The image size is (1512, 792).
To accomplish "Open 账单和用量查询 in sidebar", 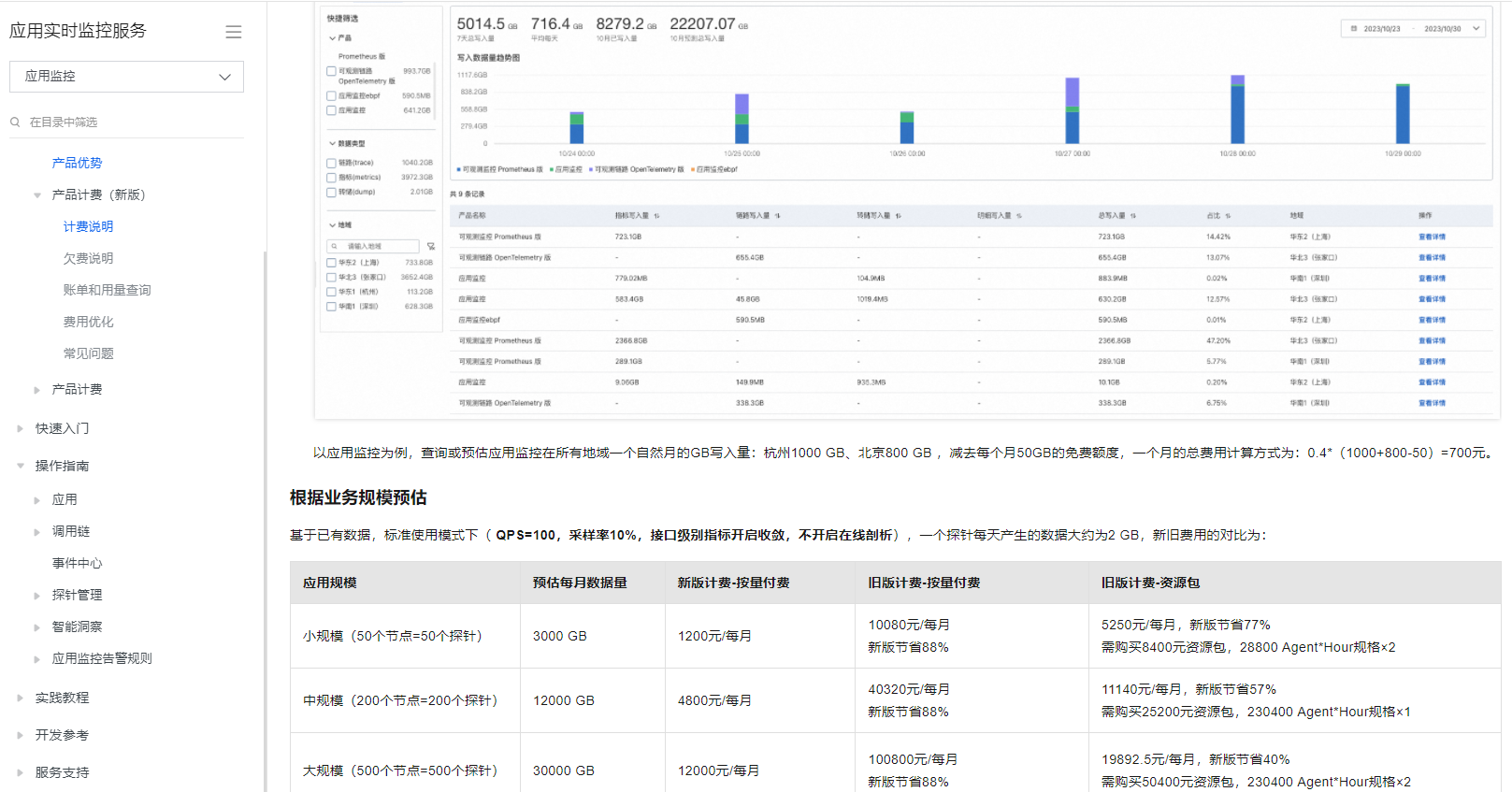I will coord(108,290).
